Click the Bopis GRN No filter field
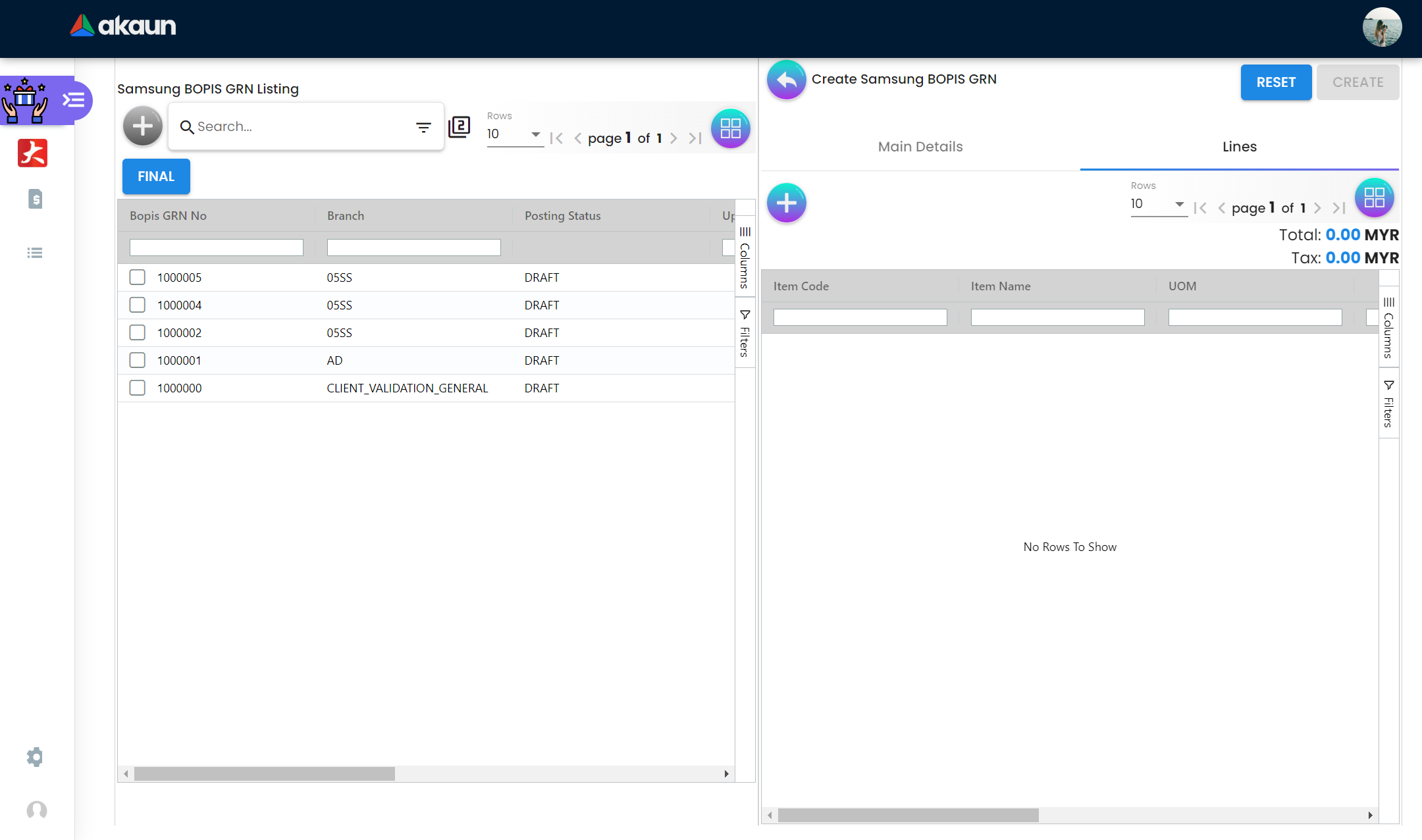The image size is (1422, 840). 216,248
